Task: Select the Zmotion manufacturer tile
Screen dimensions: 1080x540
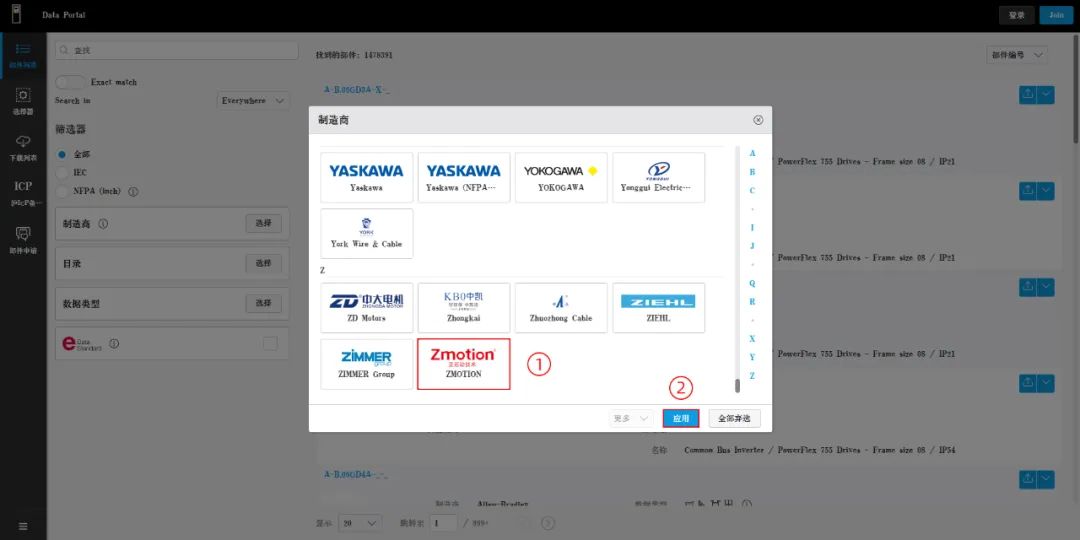Action: (x=464, y=364)
